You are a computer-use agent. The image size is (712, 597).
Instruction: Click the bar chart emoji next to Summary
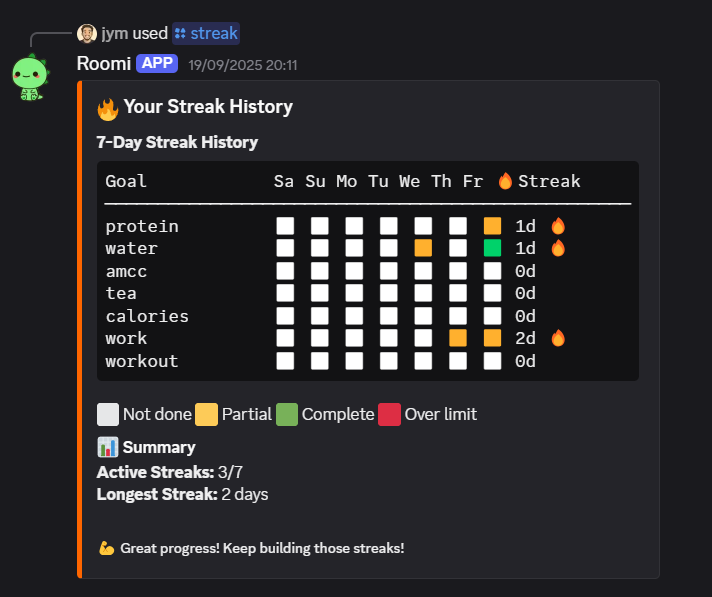point(108,447)
